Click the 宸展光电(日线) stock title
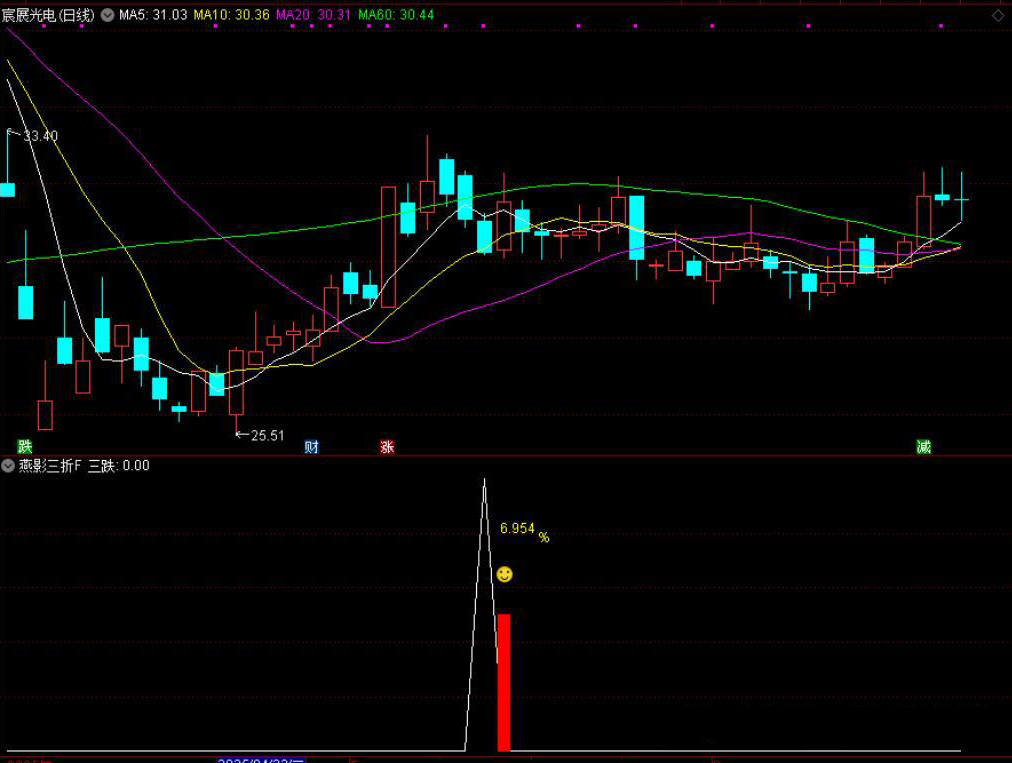This screenshot has width=1012, height=763. (x=48, y=15)
